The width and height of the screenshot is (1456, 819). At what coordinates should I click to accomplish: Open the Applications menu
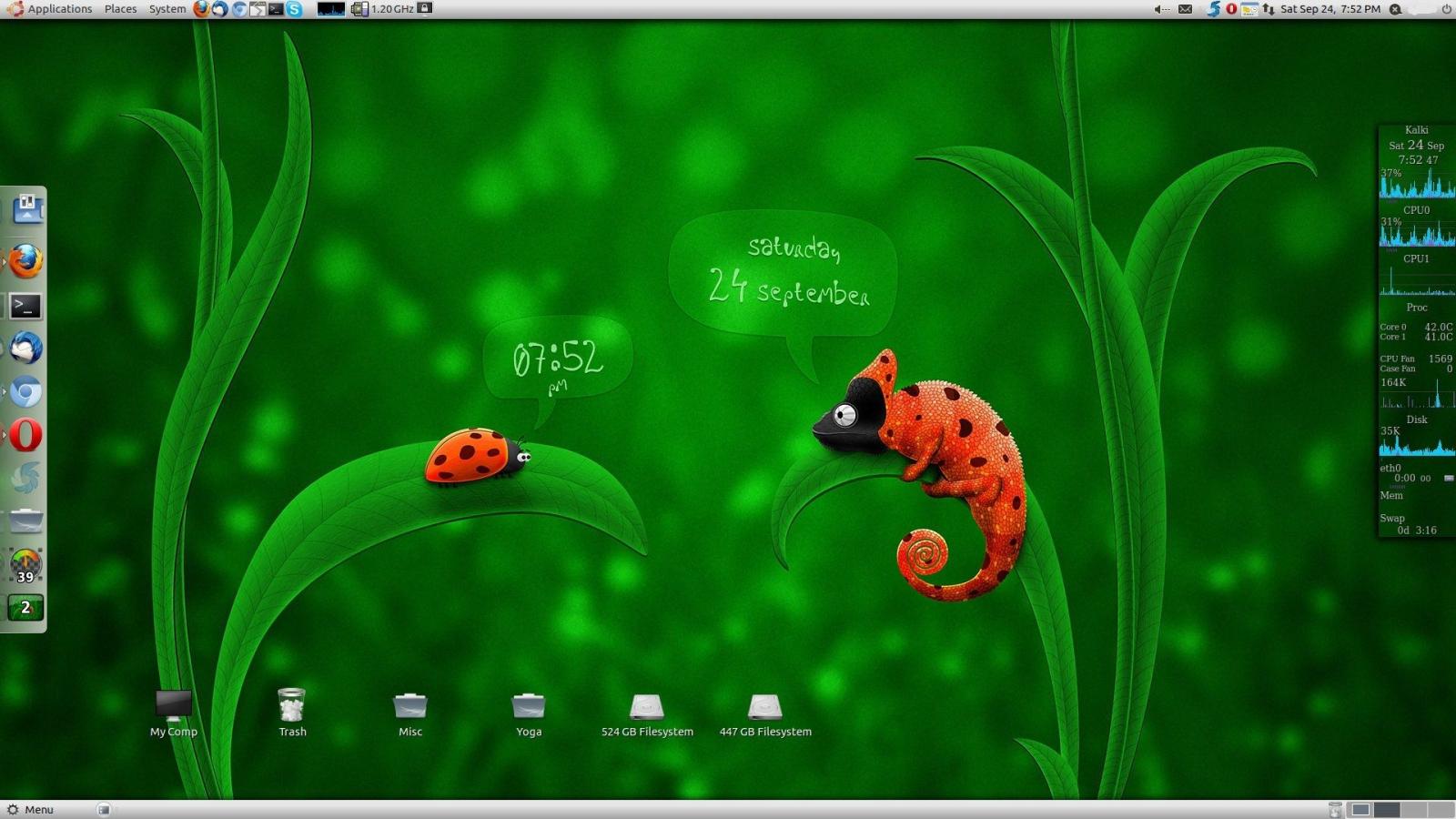tap(58, 9)
